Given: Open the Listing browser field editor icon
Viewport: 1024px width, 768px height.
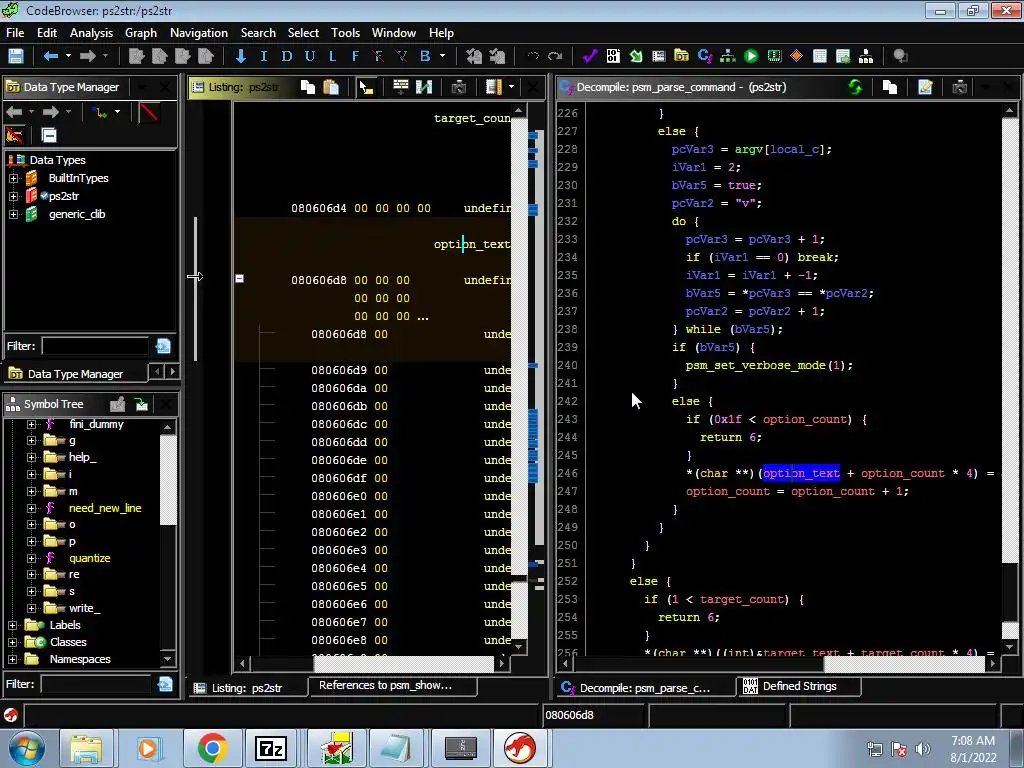Looking at the screenshot, I should [400, 87].
